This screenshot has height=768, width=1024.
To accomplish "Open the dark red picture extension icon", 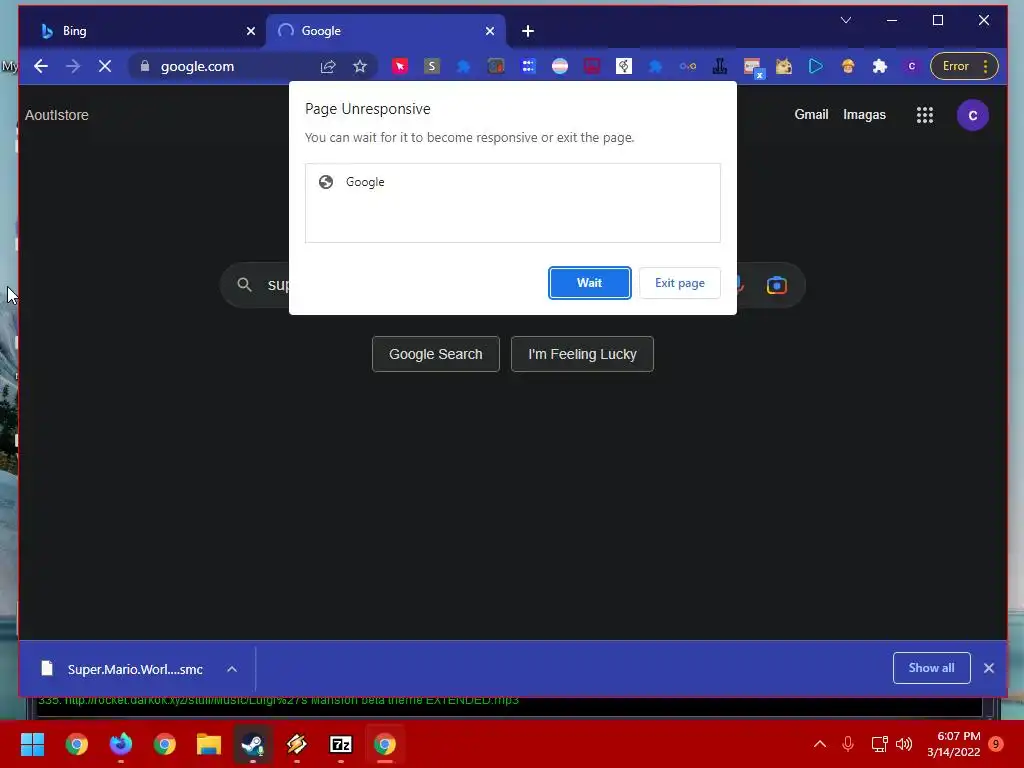I will 592,66.
